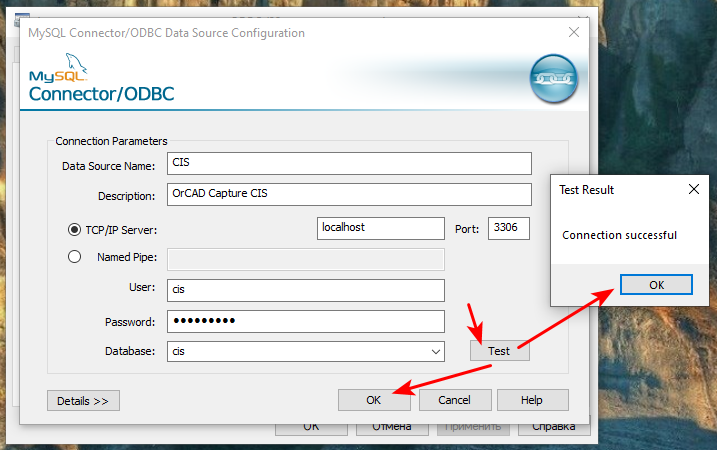Focus the masked Password field
Screen dimensions: 717x450
[305, 321]
